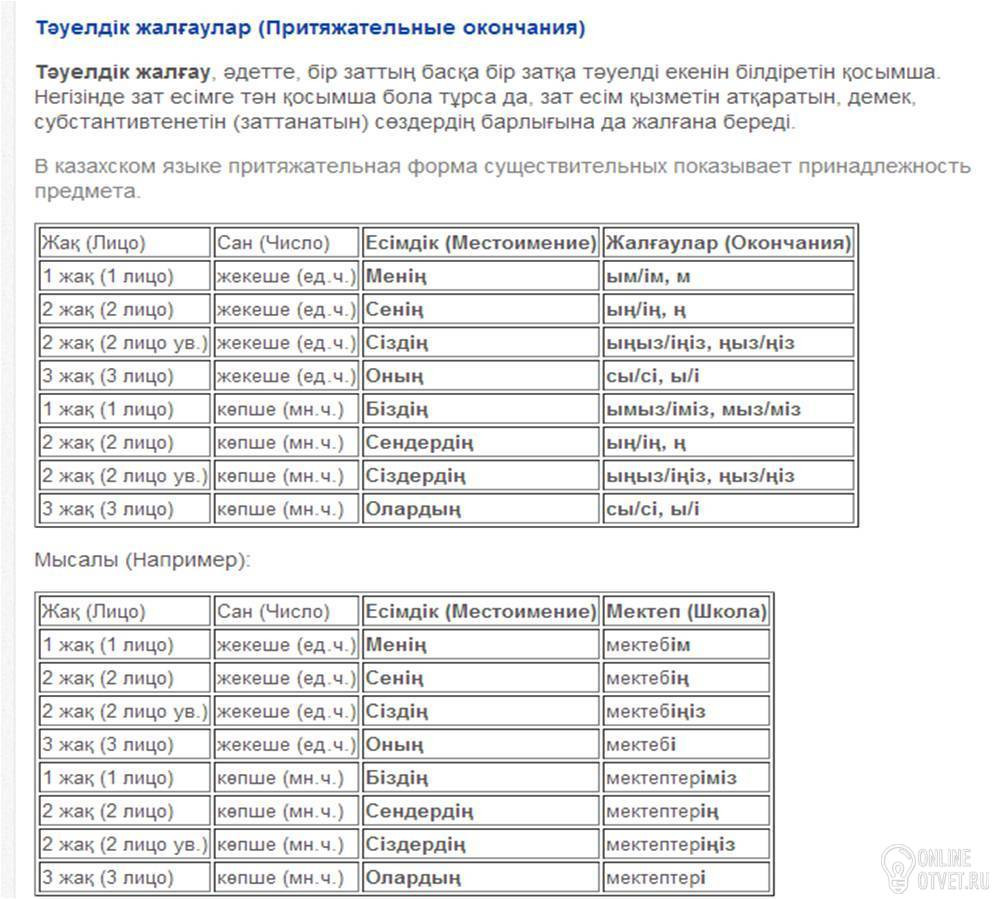Select the Сіздердің cell in the second table
Image resolution: width=994 pixels, height=899 pixels.
tap(481, 844)
